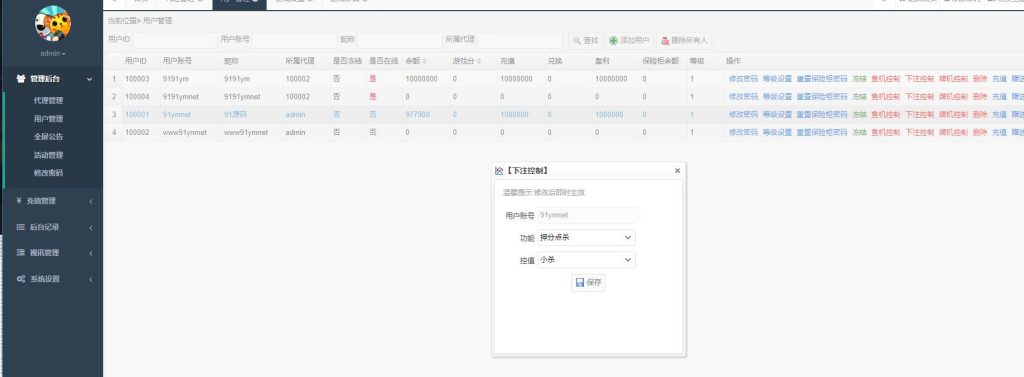Expand the 视讯管理 sidebar section
The height and width of the screenshot is (377, 1024).
click(52, 253)
